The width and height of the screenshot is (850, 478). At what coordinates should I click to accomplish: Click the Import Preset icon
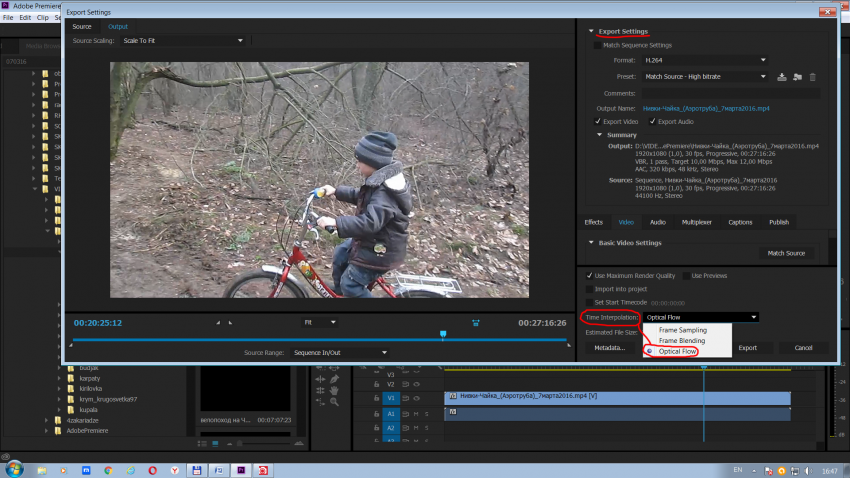pyautogui.click(x=797, y=77)
